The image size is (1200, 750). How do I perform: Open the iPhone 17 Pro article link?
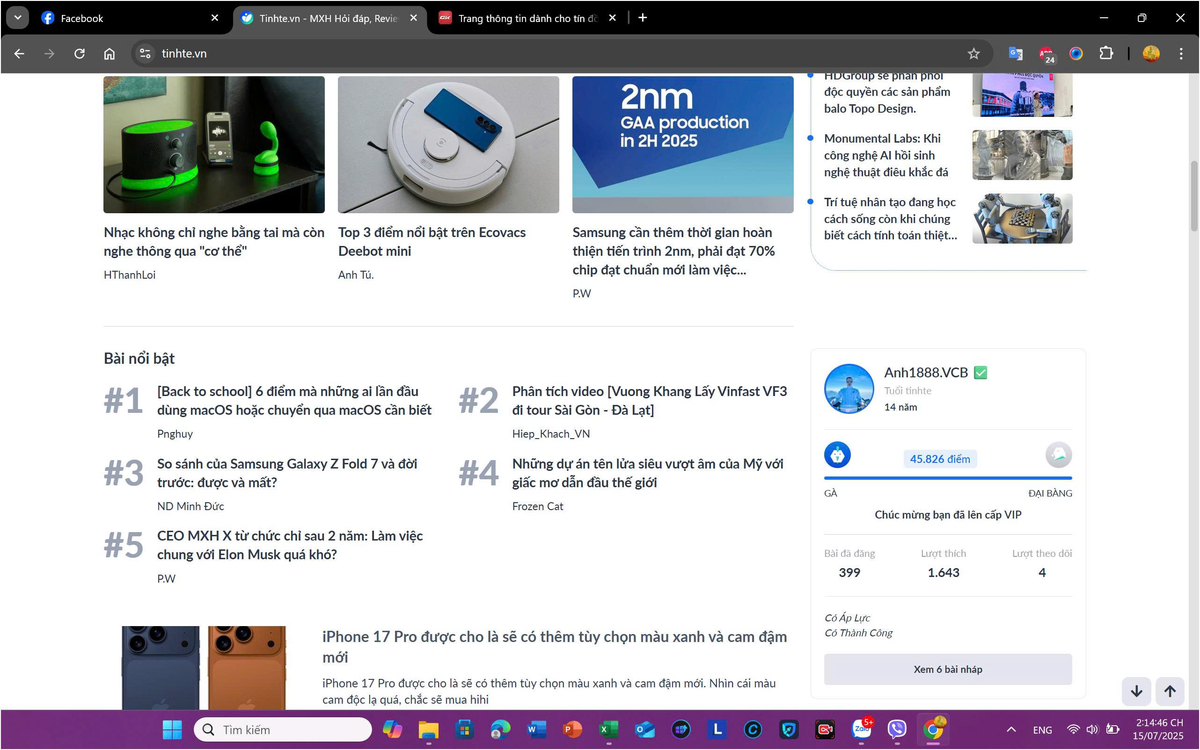click(554, 646)
